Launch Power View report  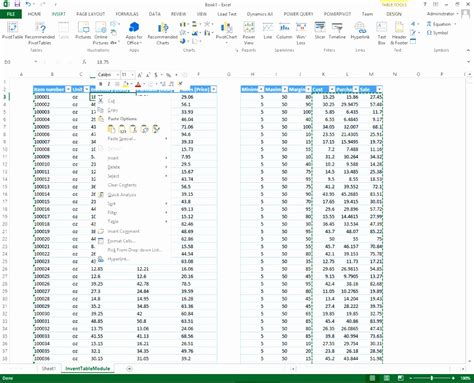click(x=249, y=33)
